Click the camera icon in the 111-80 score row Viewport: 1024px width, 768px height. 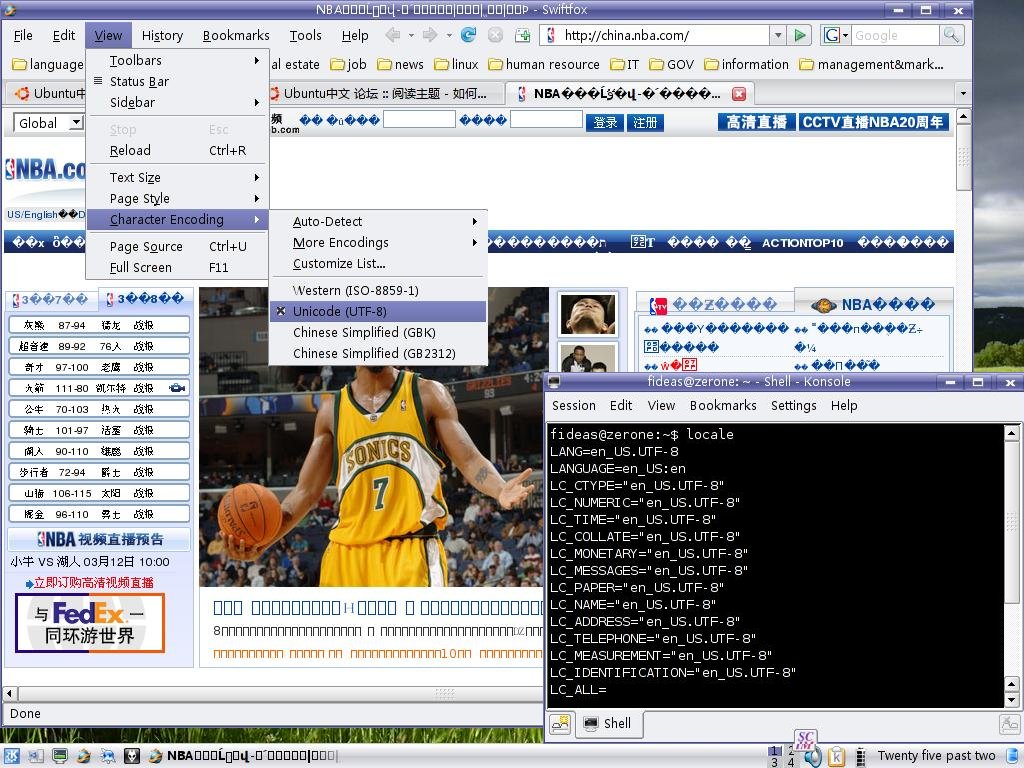(176, 388)
